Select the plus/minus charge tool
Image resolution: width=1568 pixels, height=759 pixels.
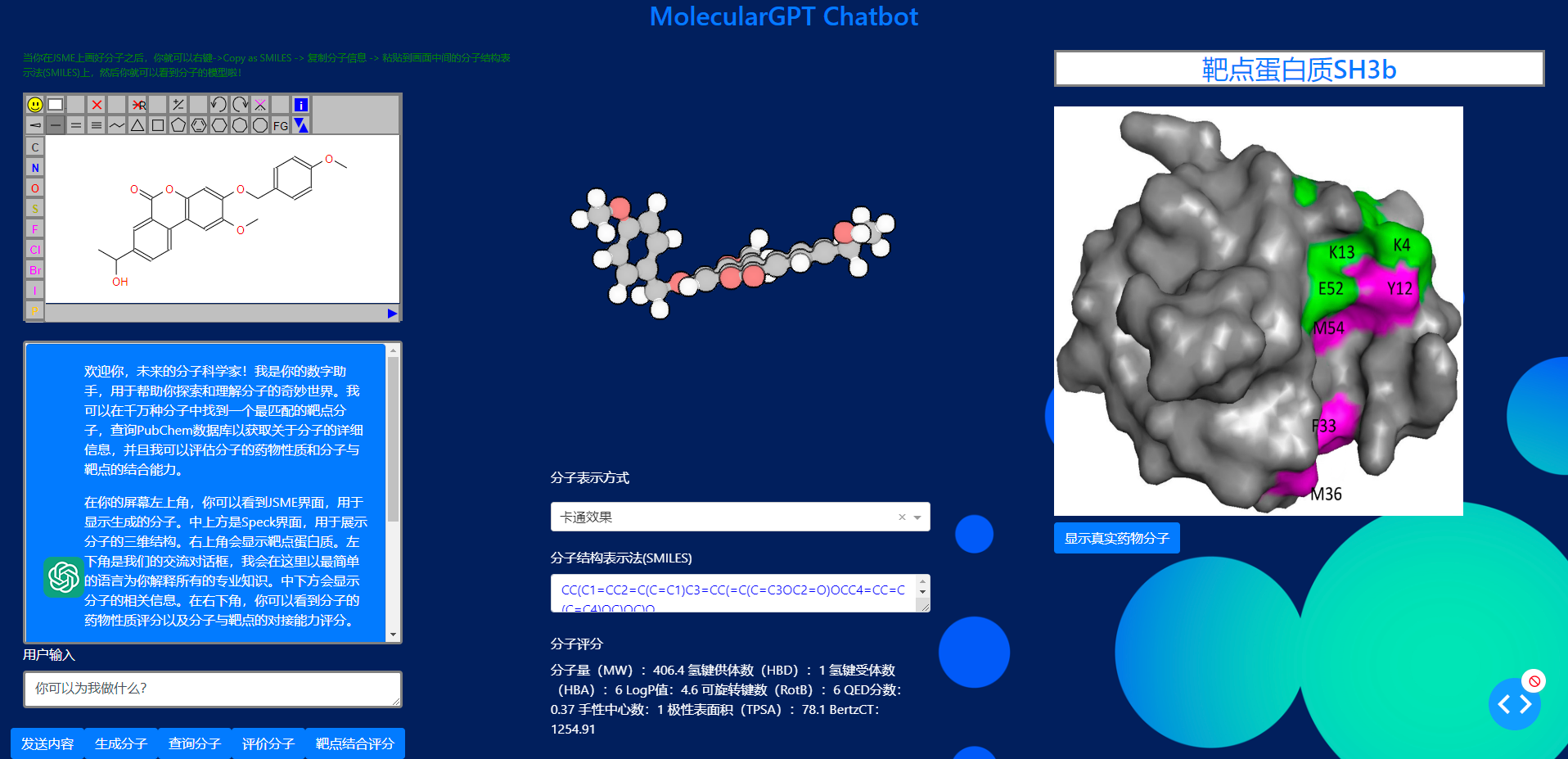tap(178, 105)
